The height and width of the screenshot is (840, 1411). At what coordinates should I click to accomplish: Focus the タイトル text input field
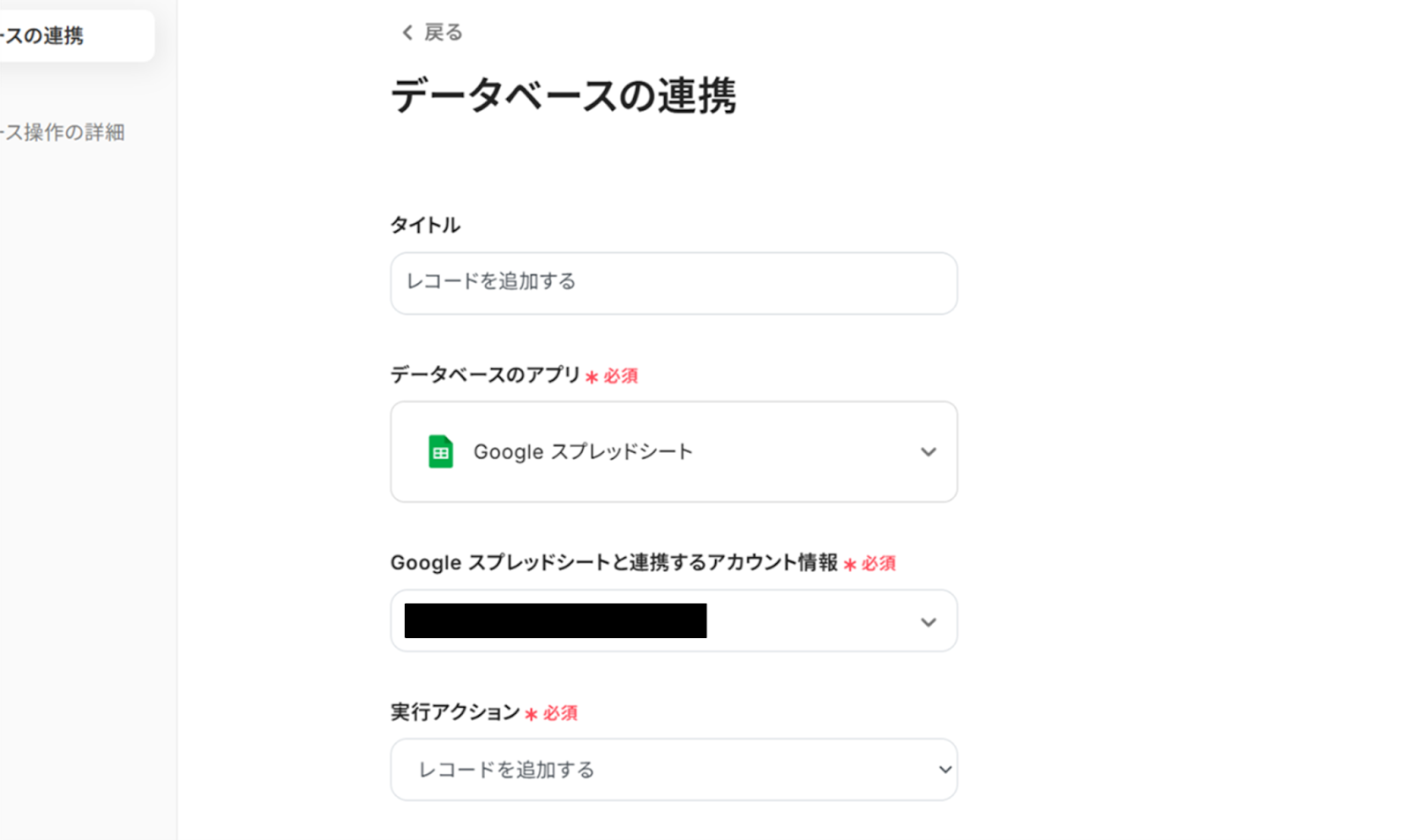(x=673, y=283)
